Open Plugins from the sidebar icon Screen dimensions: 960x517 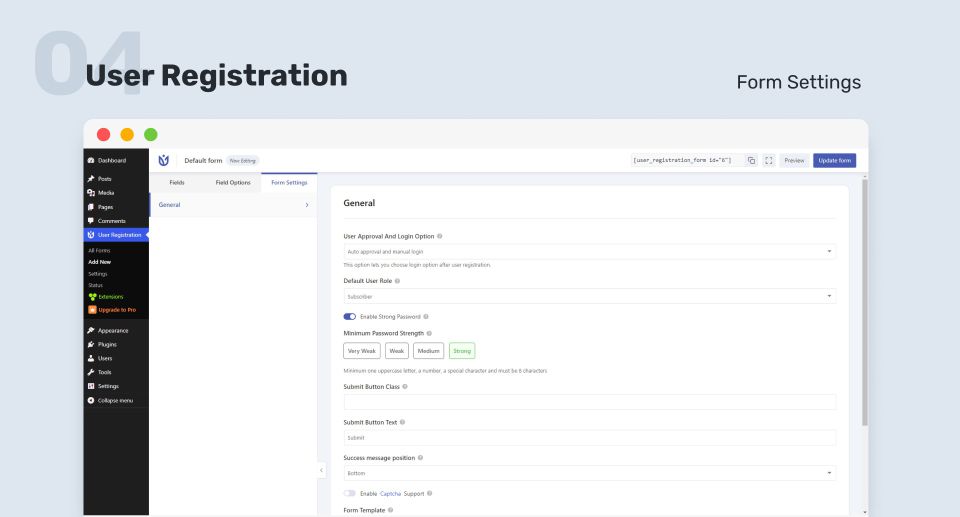[x=91, y=344]
